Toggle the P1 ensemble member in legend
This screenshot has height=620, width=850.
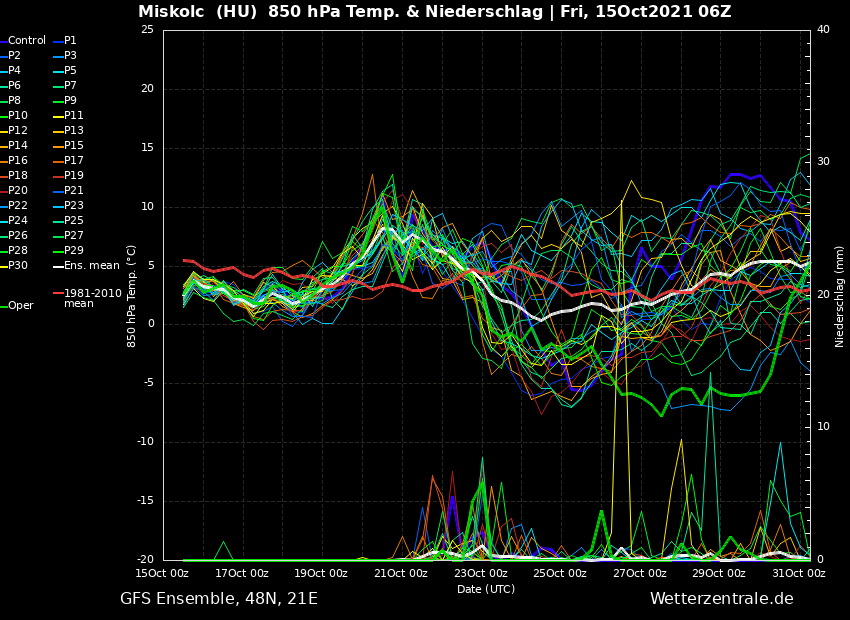point(70,41)
